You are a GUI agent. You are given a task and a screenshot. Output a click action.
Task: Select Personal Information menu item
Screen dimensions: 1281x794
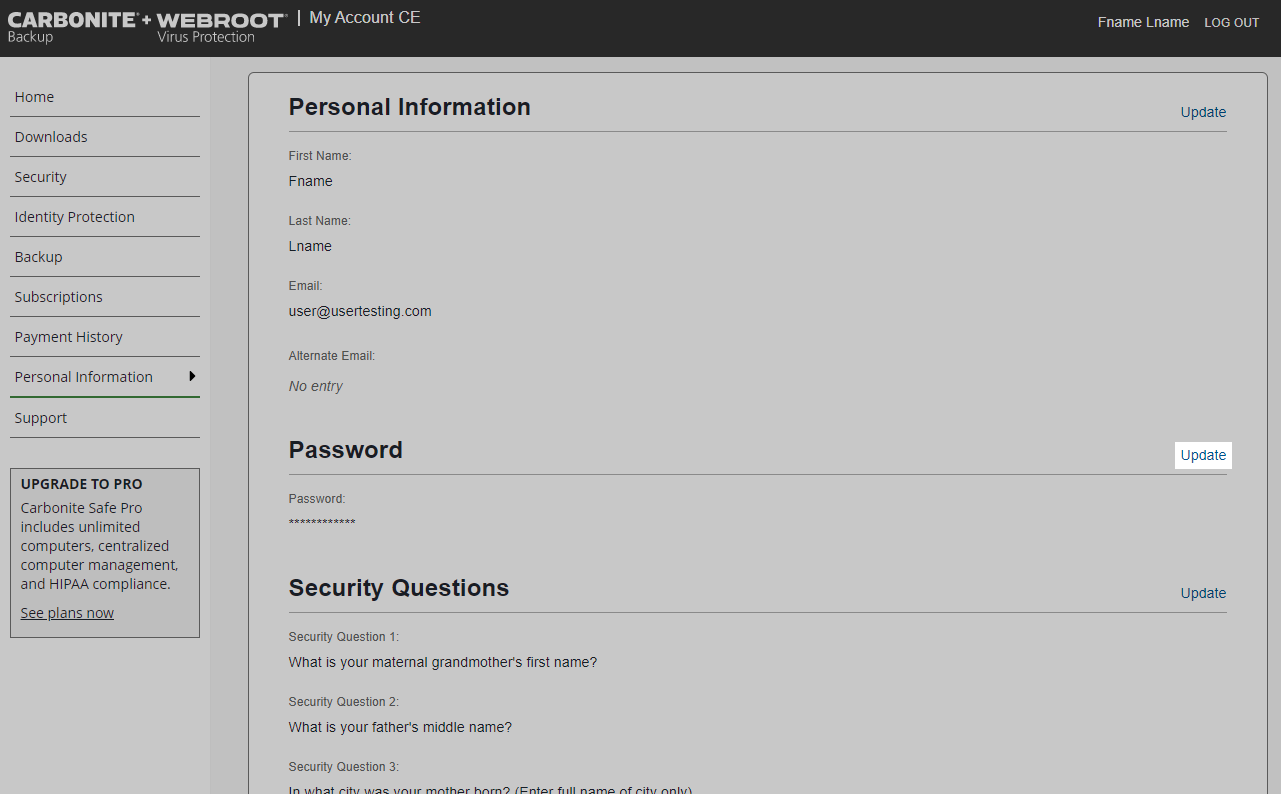point(84,377)
